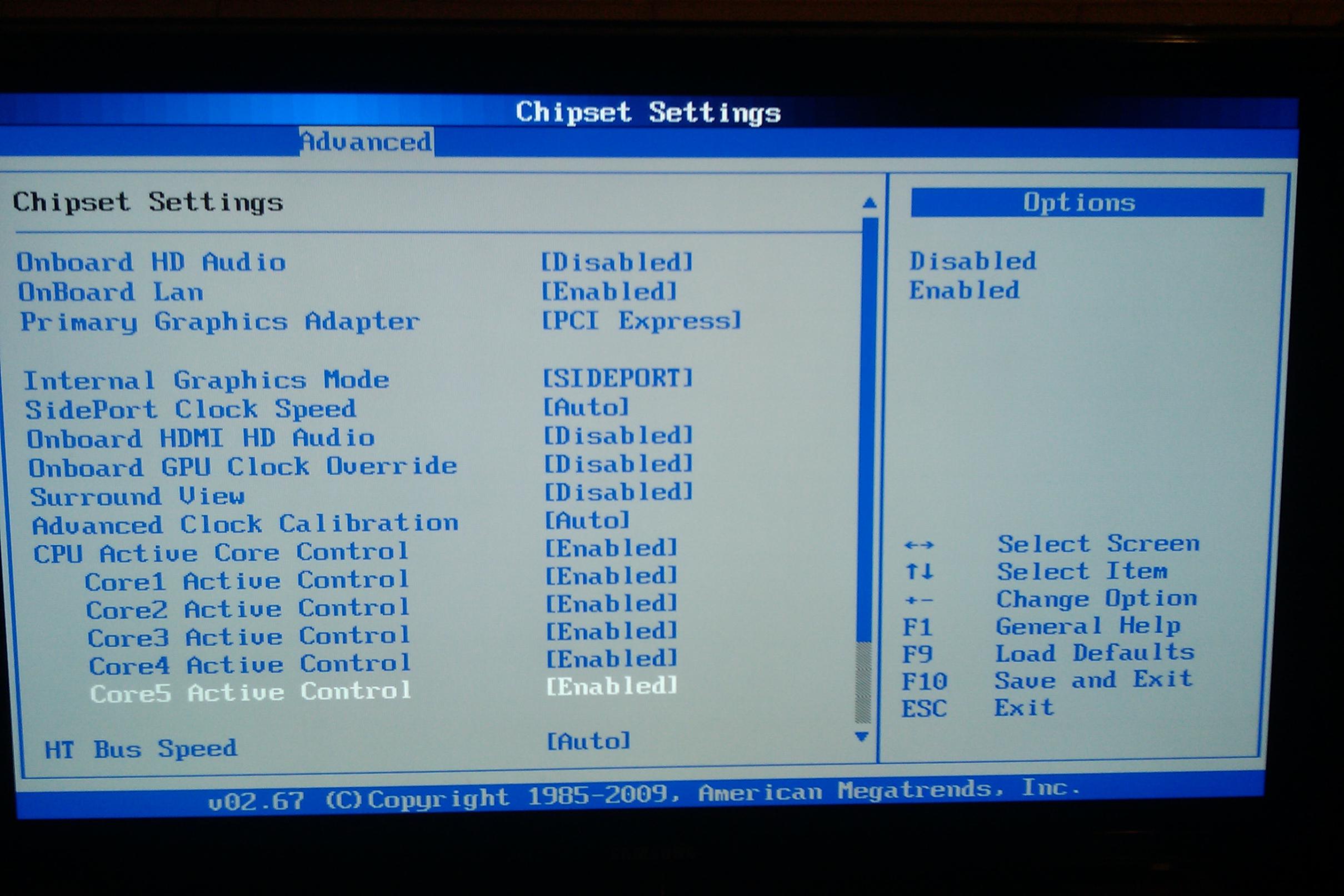Toggle Onboard HD Audio Disabled value
This screenshot has height=896, width=1344.
[x=617, y=262]
